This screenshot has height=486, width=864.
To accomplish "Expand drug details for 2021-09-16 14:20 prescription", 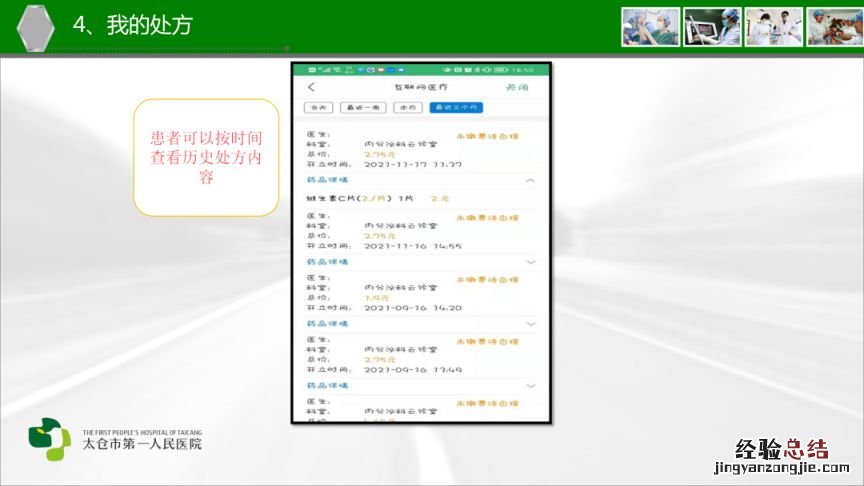I will [x=530, y=324].
